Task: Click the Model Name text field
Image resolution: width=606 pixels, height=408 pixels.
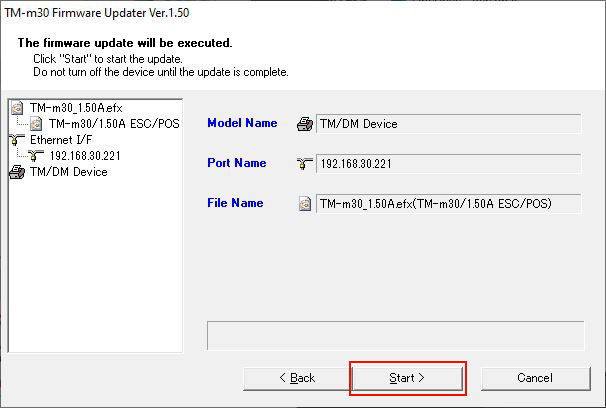Action: (x=448, y=124)
